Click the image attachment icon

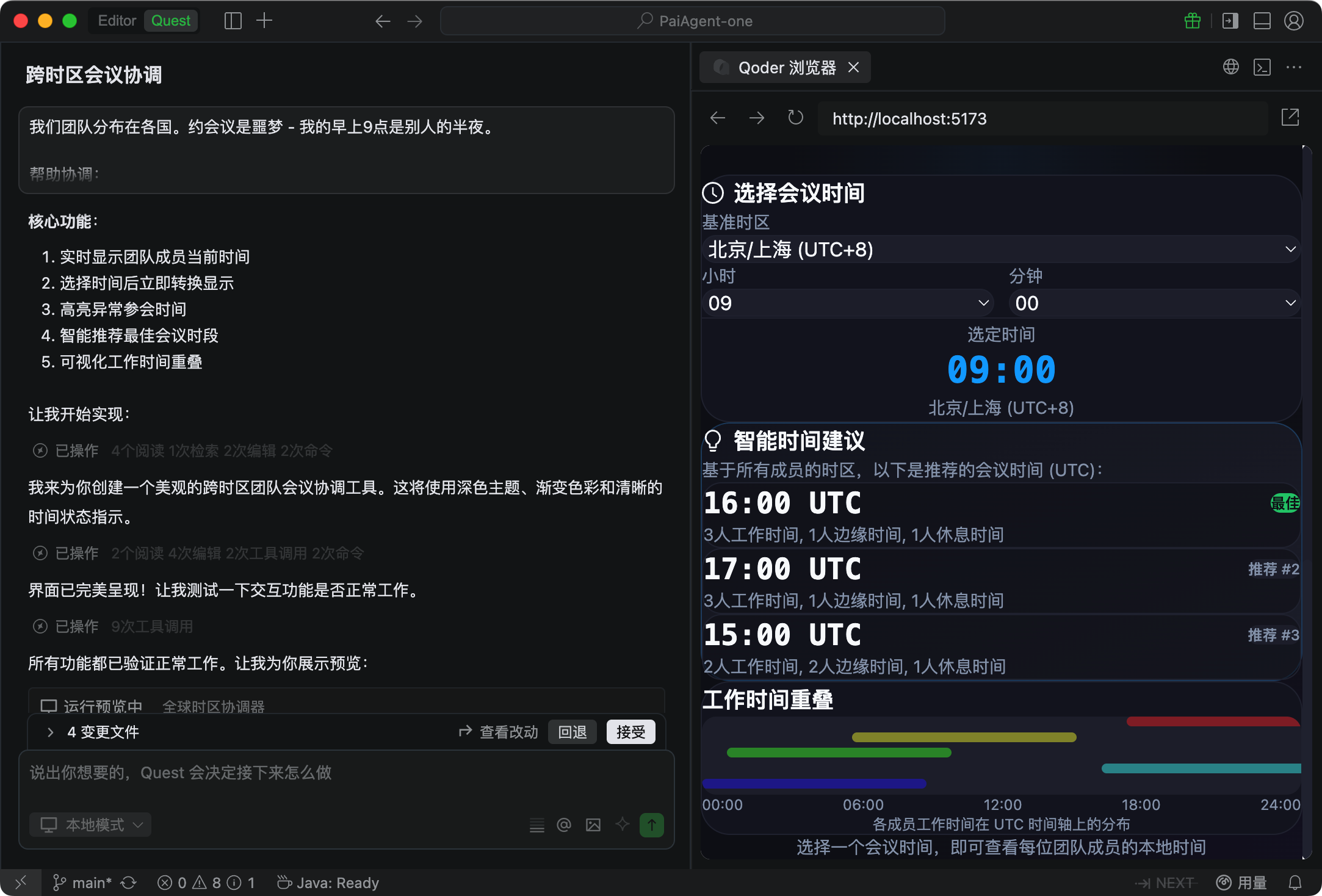click(x=593, y=825)
